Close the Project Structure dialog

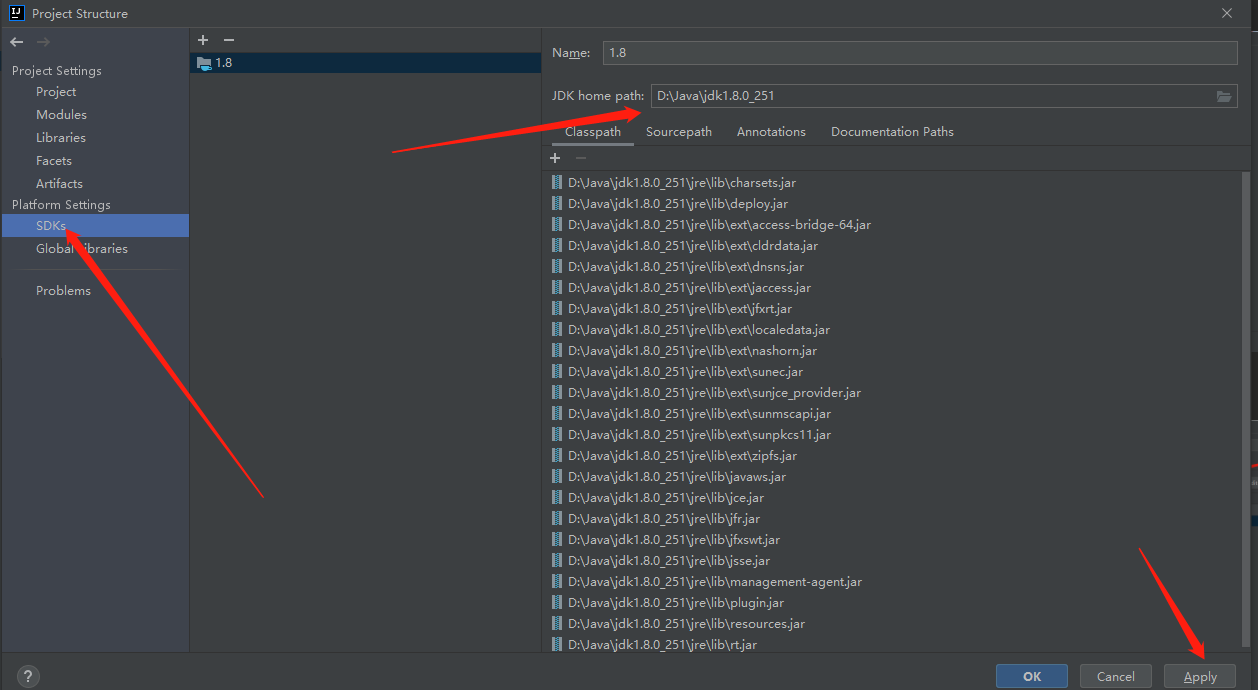(x=1227, y=13)
